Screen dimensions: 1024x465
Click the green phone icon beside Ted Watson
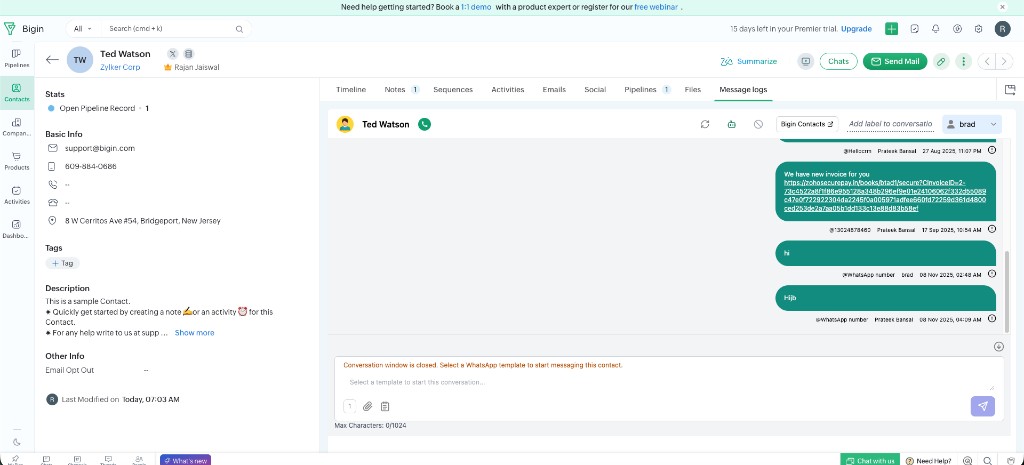click(x=424, y=124)
